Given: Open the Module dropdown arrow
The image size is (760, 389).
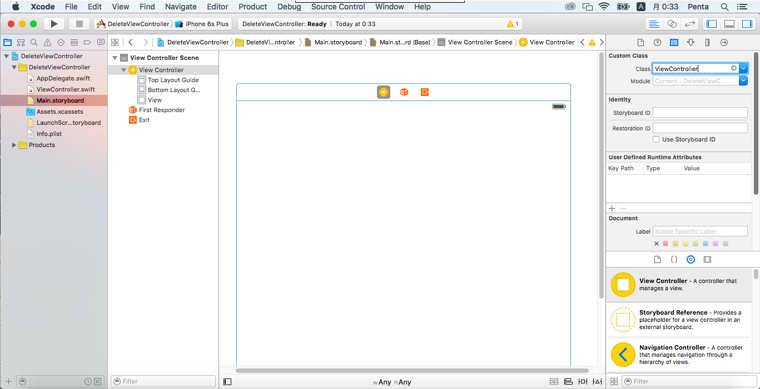Looking at the screenshot, I should [x=744, y=81].
